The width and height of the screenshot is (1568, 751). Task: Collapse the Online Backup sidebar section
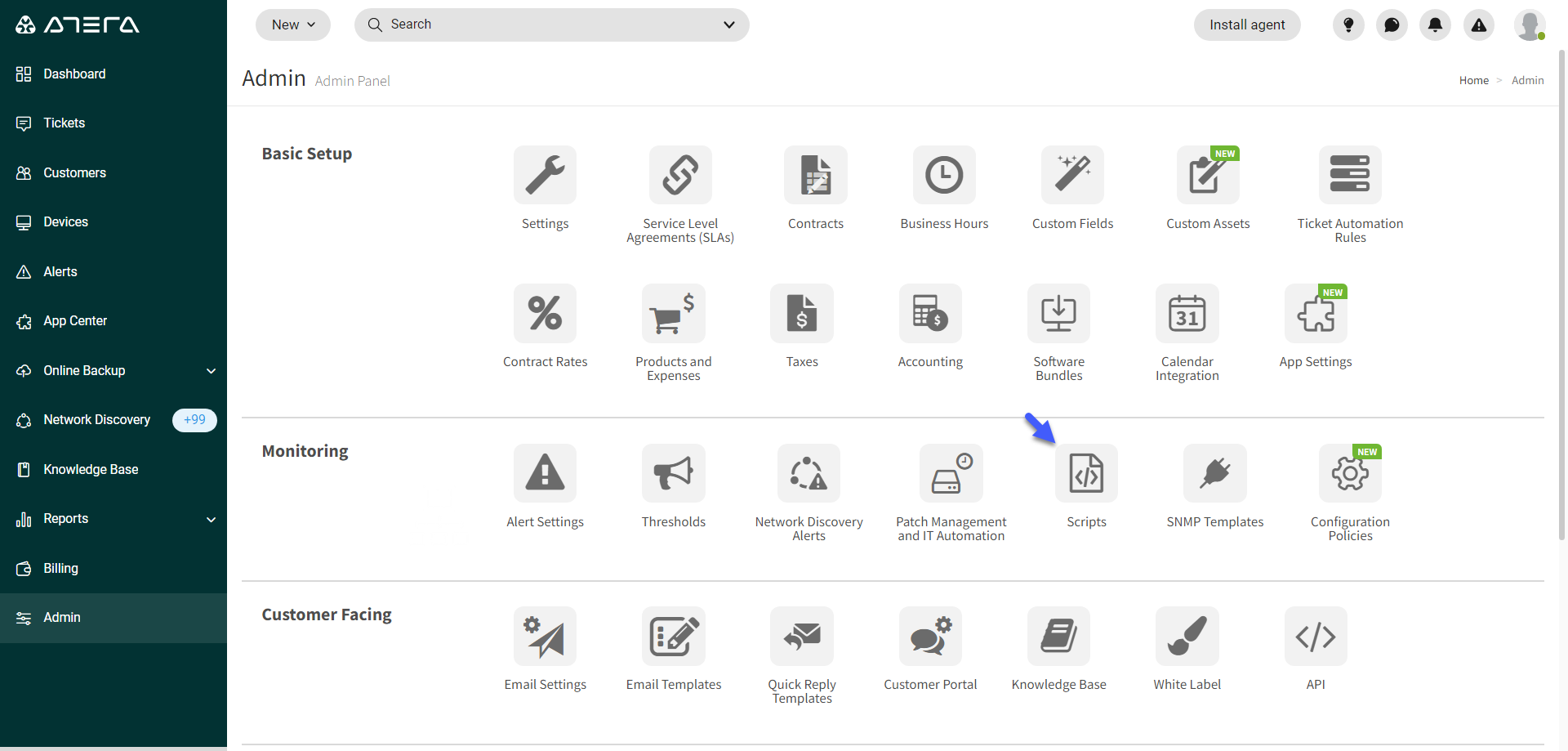[x=212, y=371]
